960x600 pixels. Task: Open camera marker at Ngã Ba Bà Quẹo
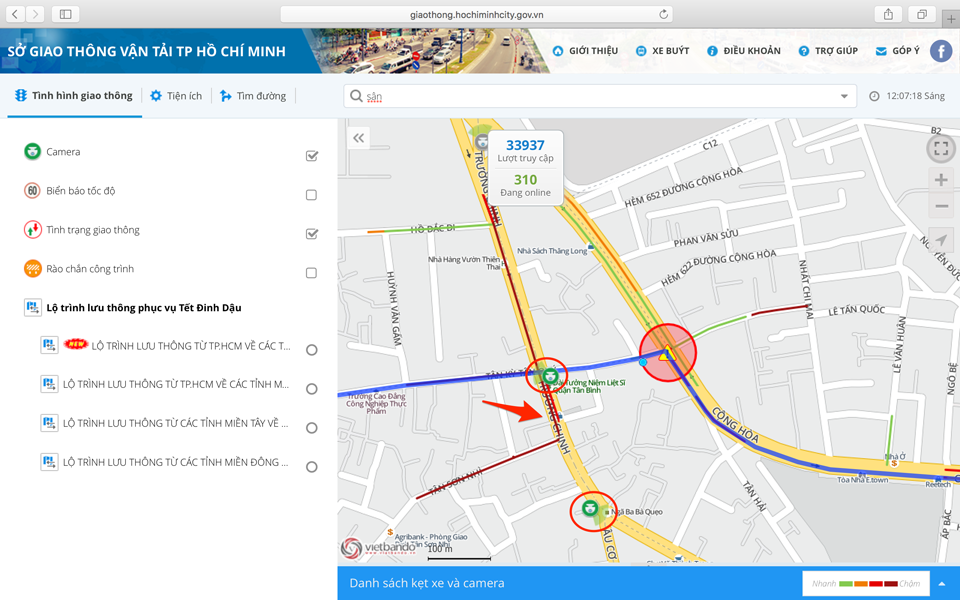tap(590, 508)
